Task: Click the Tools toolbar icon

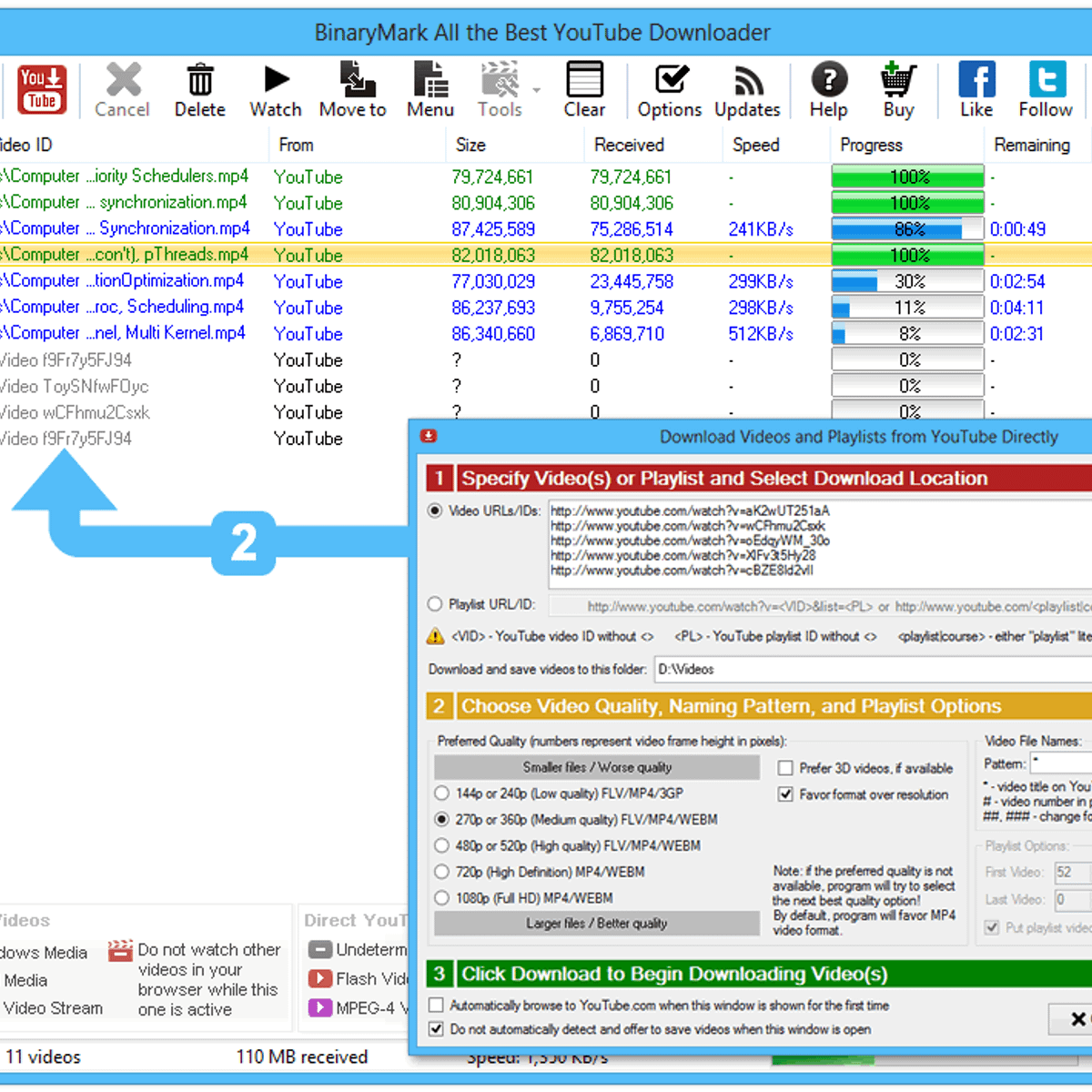Action: tap(500, 90)
